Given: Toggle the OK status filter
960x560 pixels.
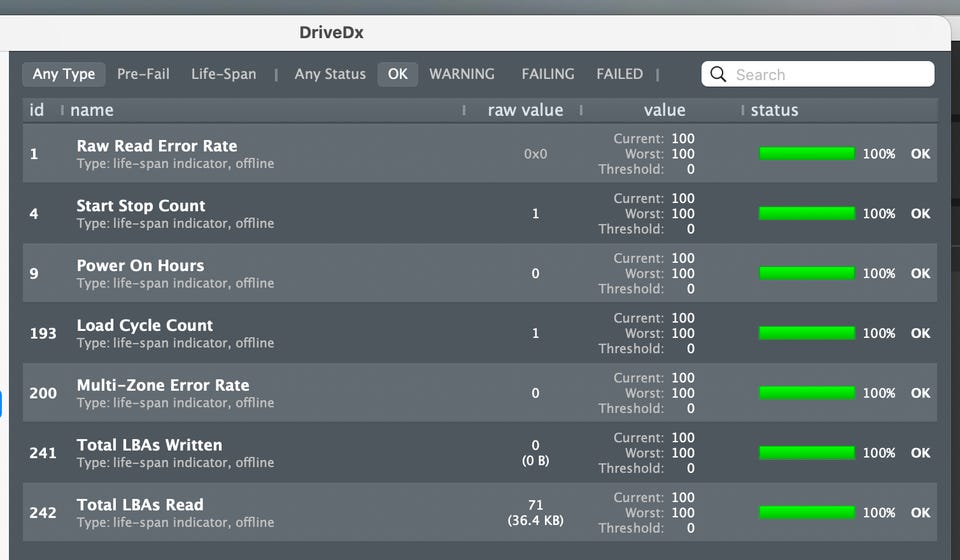Looking at the screenshot, I should pos(397,74).
